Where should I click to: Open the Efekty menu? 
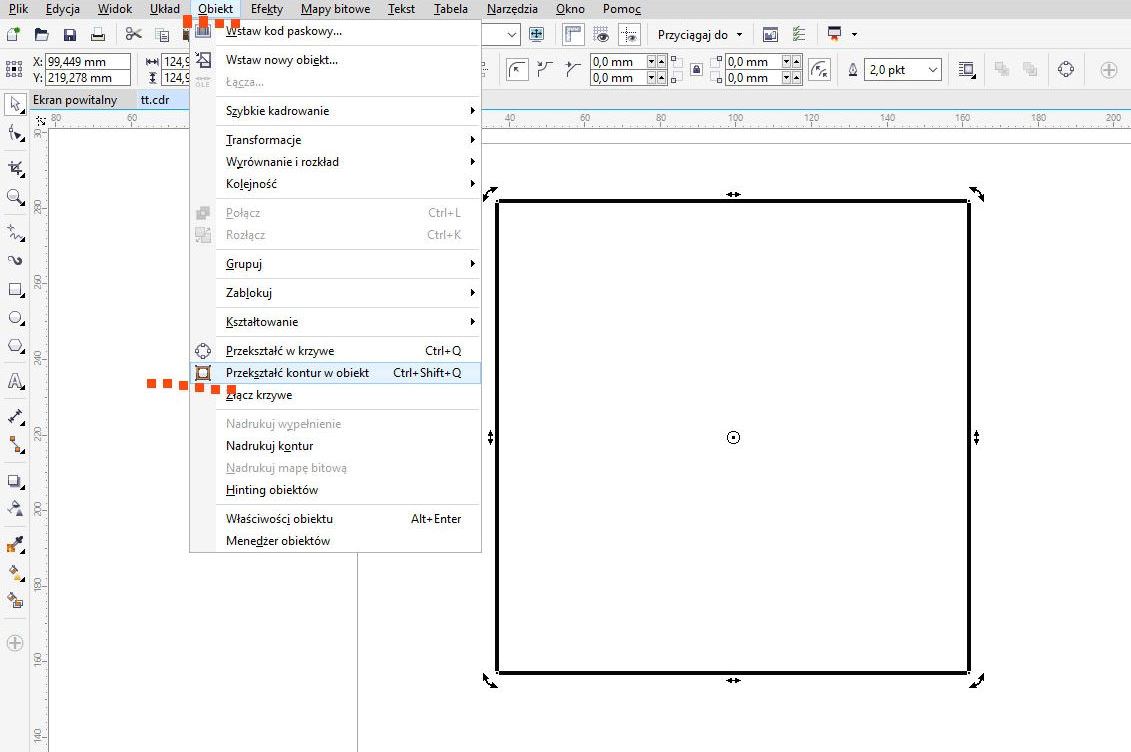click(267, 9)
